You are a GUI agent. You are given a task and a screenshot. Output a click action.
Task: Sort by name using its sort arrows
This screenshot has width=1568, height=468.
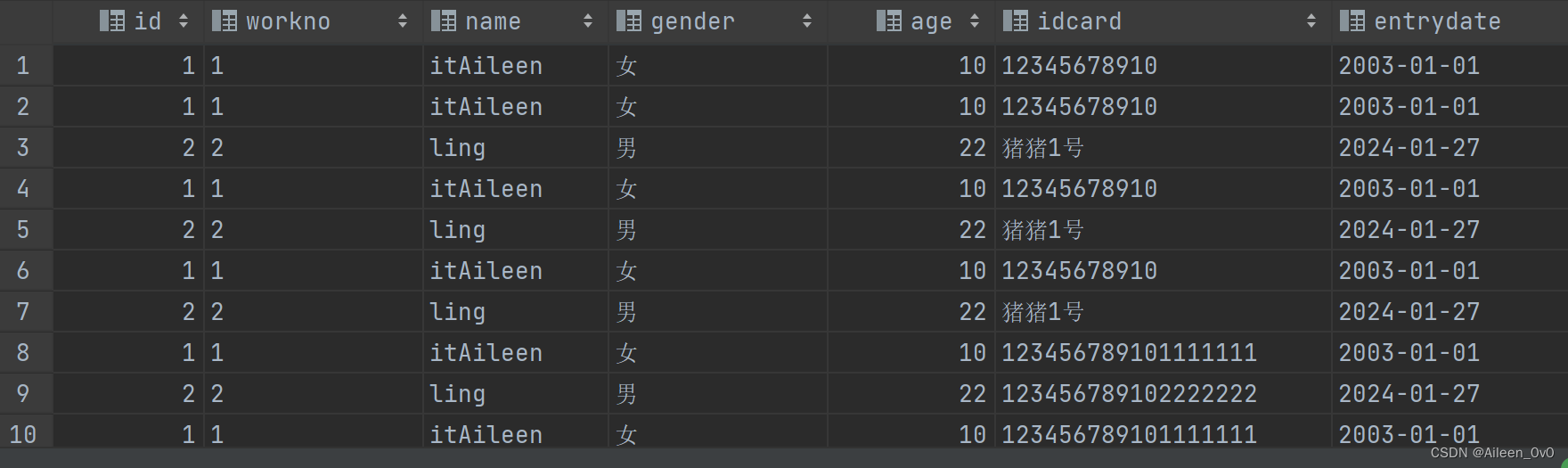pos(588,21)
